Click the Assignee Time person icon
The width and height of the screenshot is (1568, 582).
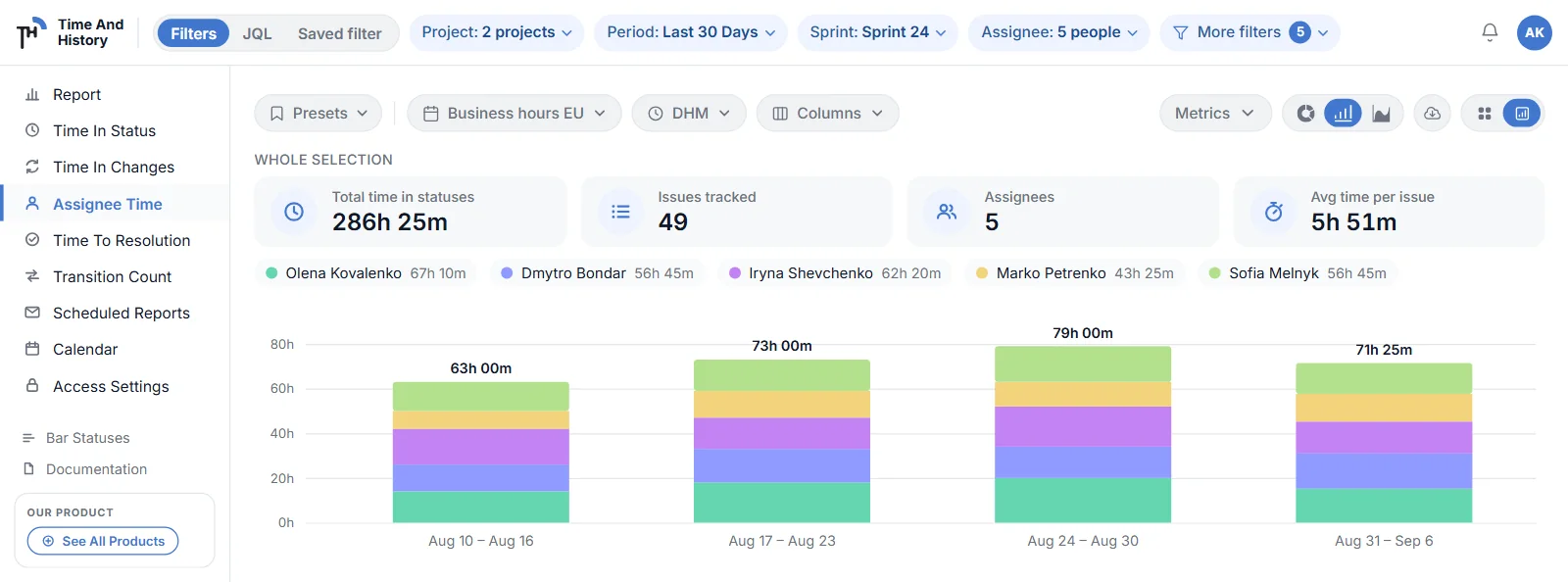click(32, 204)
